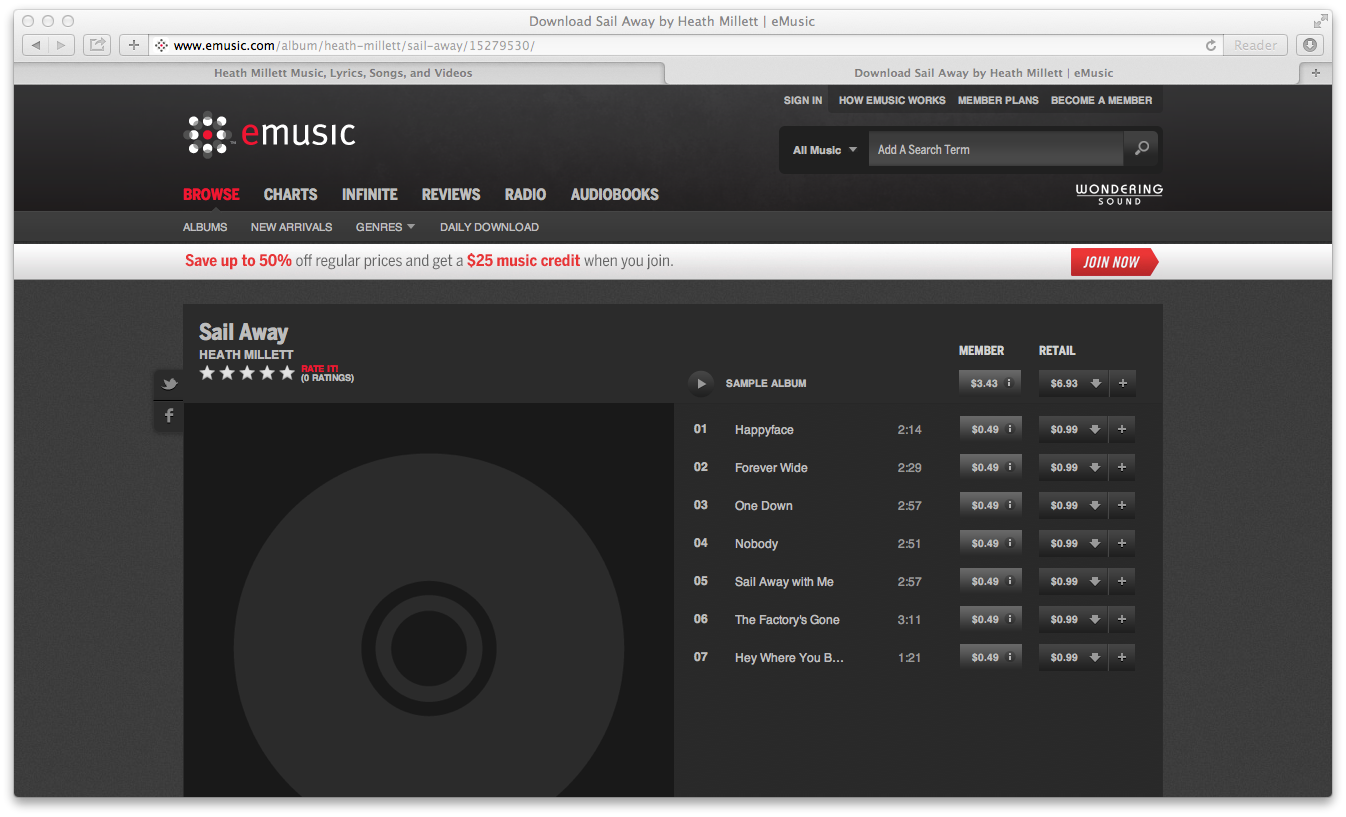Click plus icon next to One Down
The height and width of the screenshot is (817, 1346).
click(1122, 505)
